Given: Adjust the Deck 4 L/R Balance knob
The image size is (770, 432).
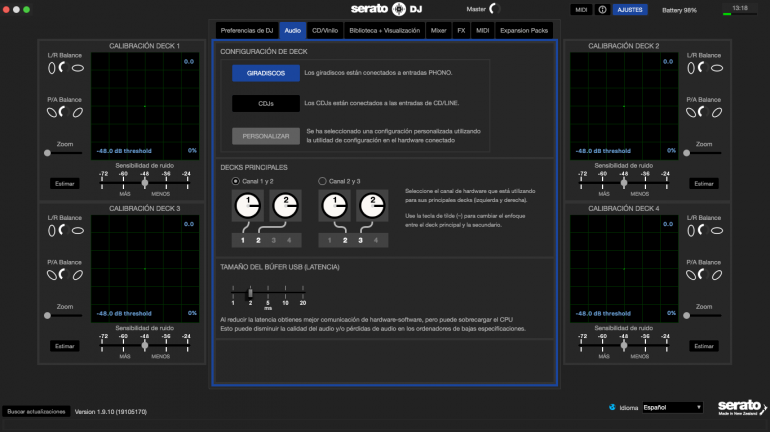Looking at the screenshot, I should 703,230.
